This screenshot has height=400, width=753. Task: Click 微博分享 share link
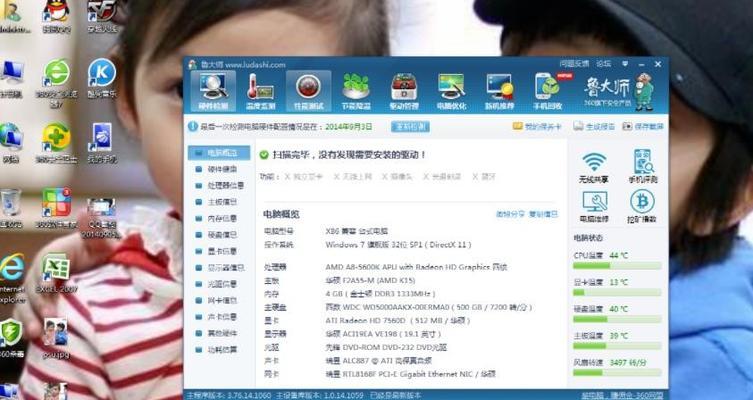(510, 214)
